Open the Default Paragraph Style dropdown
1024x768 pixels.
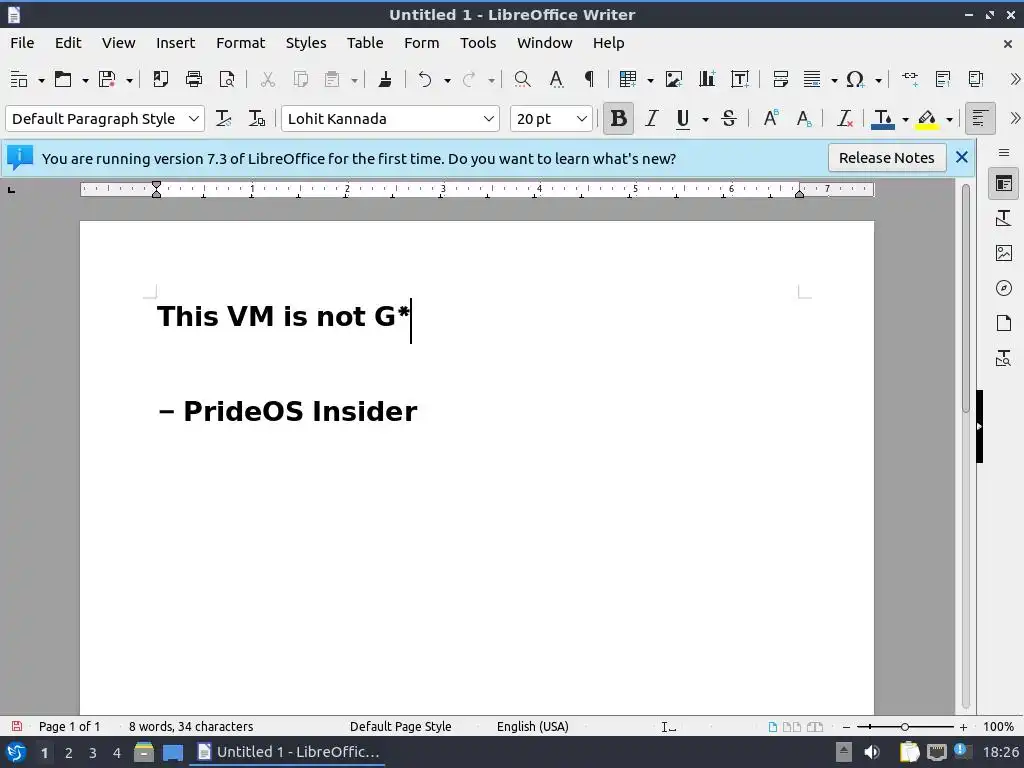coord(193,119)
